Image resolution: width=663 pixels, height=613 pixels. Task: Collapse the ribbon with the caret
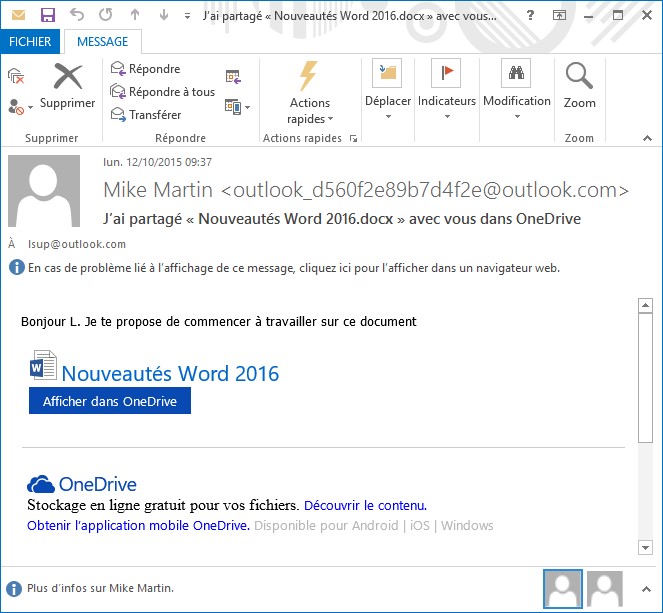click(647, 138)
